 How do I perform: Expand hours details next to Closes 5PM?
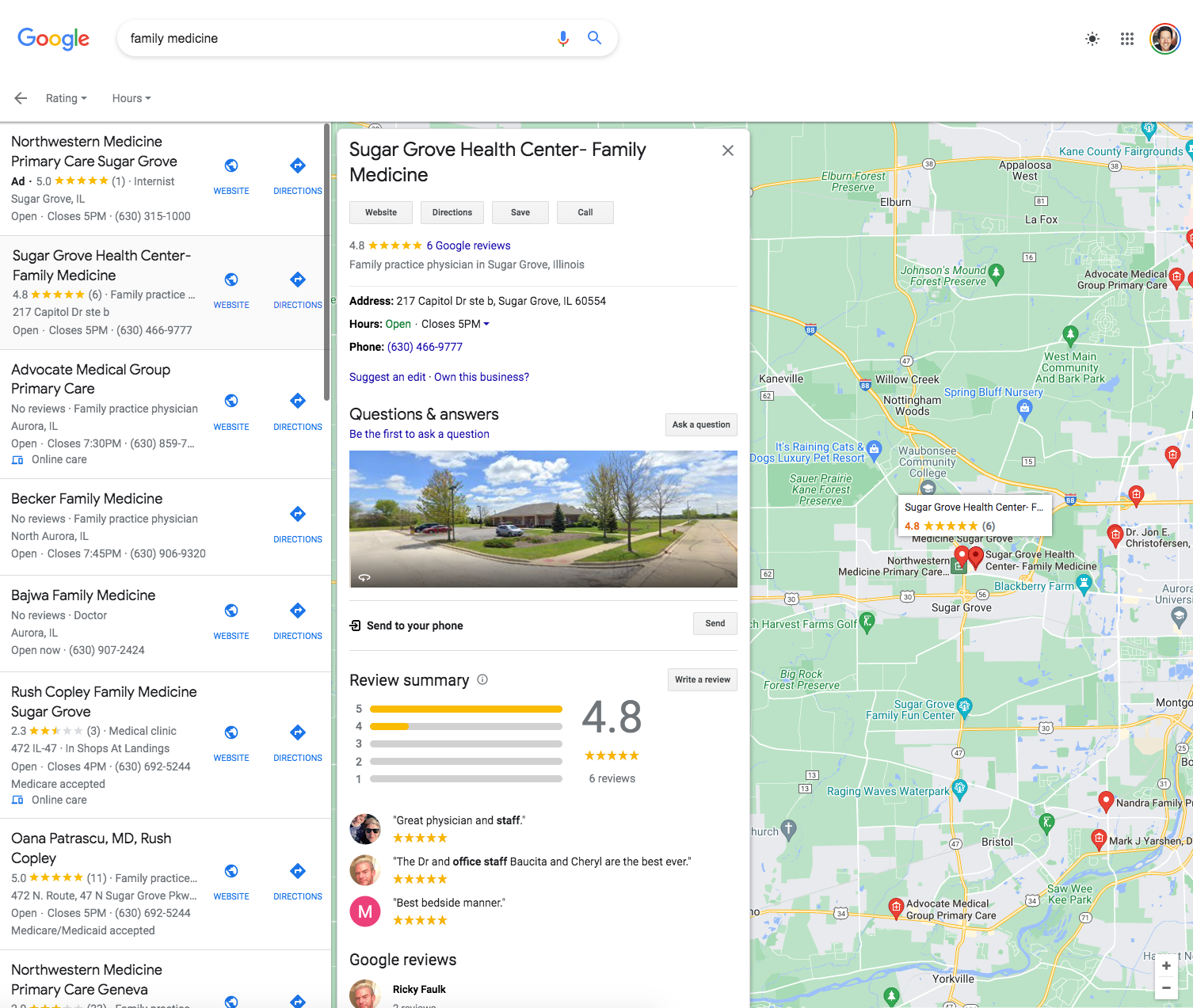click(x=486, y=324)
